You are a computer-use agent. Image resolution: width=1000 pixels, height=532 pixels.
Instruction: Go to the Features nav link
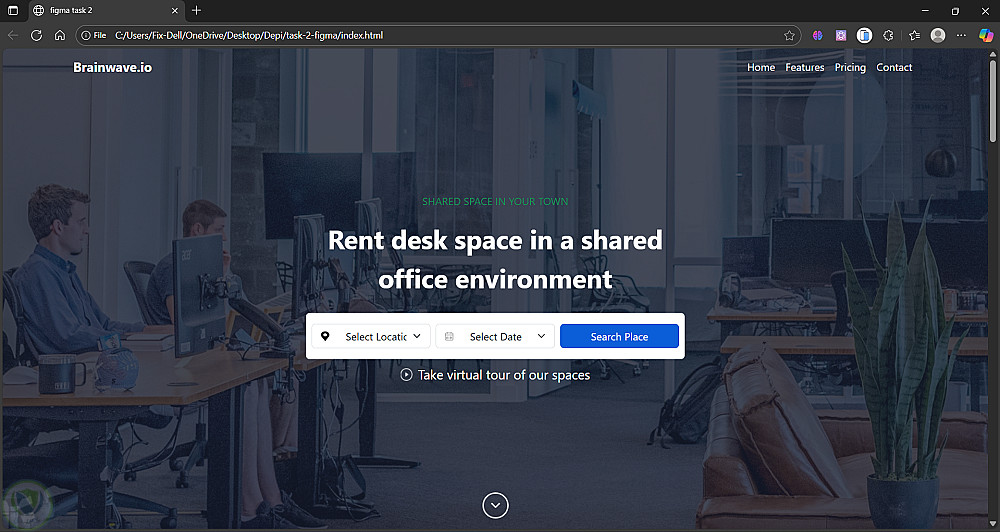805,68
